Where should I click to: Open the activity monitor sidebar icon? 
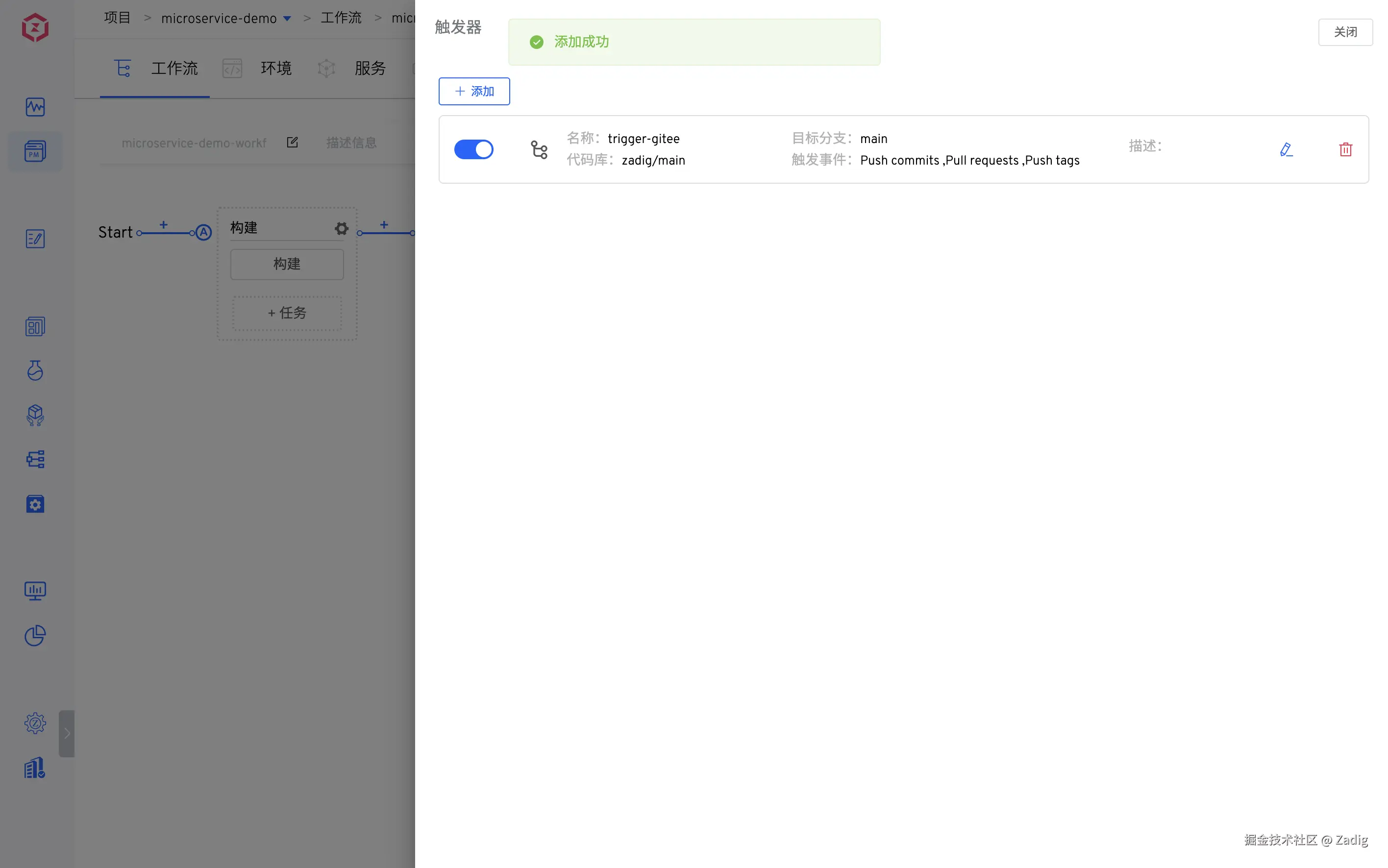(35, 107)
